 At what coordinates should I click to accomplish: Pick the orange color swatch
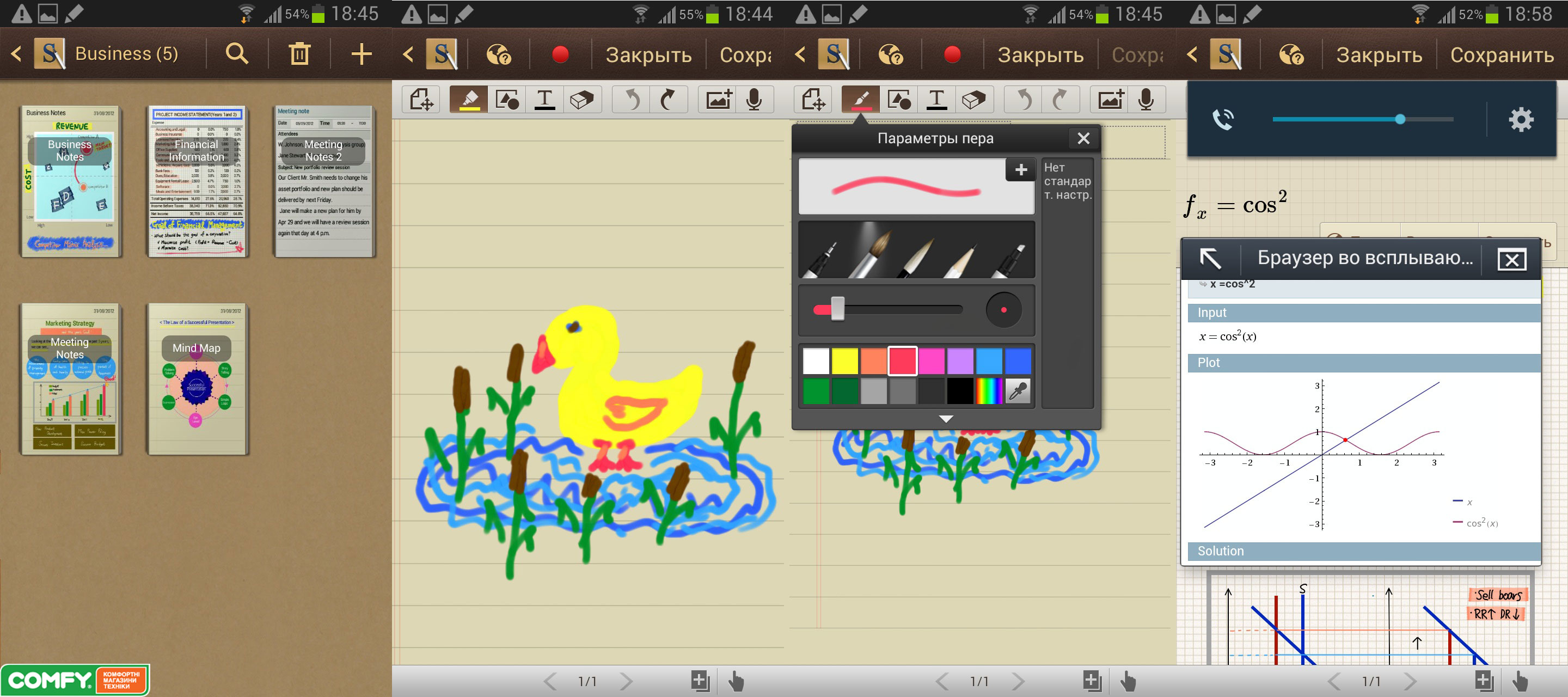873,361
